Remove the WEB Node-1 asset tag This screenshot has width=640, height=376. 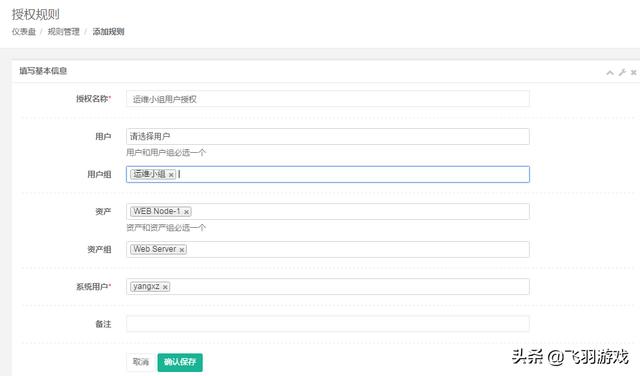coord(186,212)
